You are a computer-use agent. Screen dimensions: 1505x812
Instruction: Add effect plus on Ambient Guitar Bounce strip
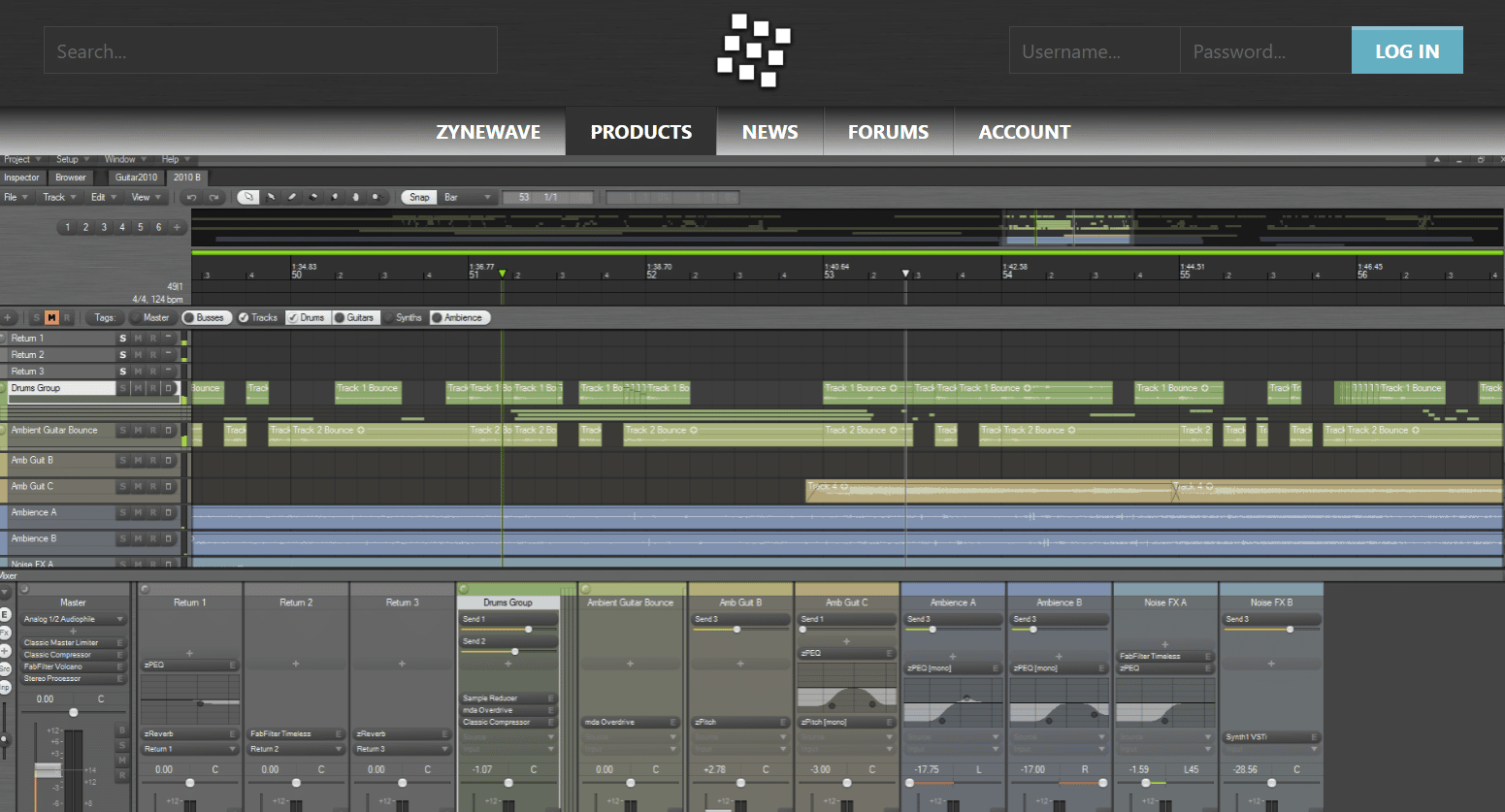click(x=630, y=664)
